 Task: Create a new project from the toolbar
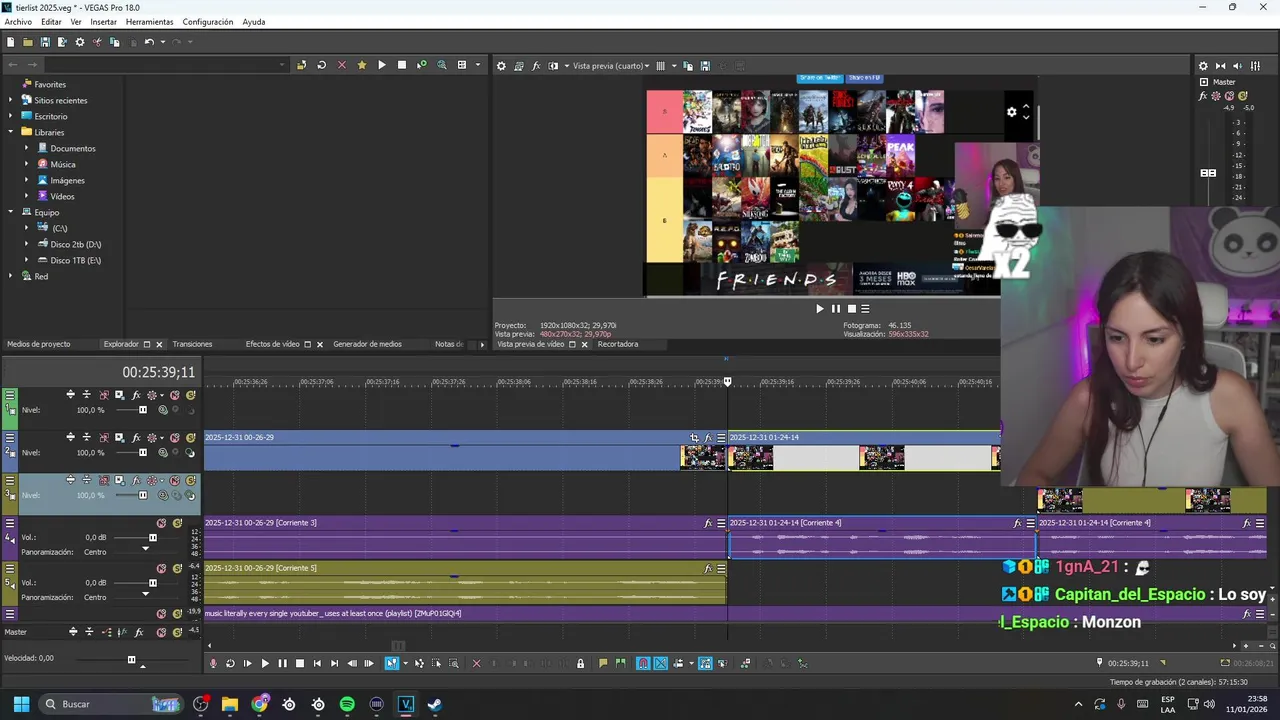[x=10, y=42]
